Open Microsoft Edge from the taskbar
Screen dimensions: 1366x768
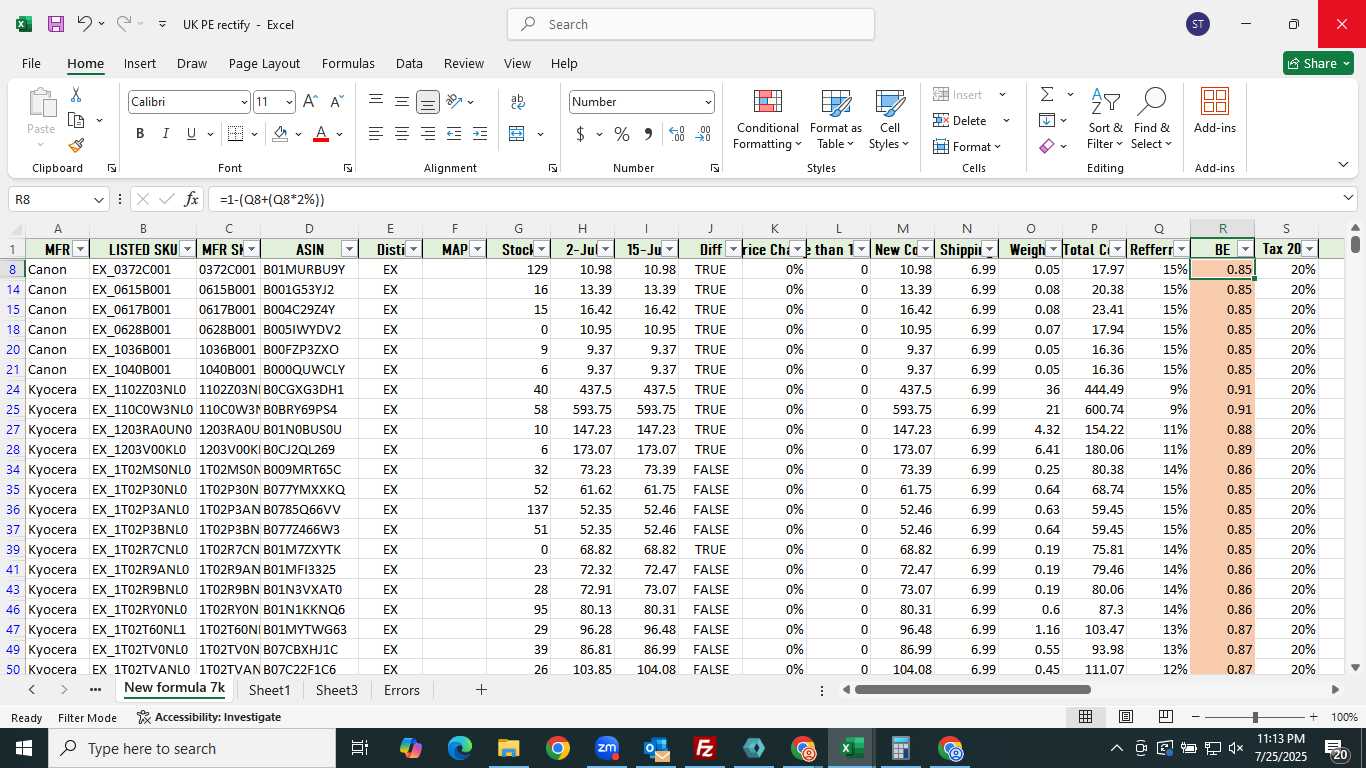click(459, 748)
